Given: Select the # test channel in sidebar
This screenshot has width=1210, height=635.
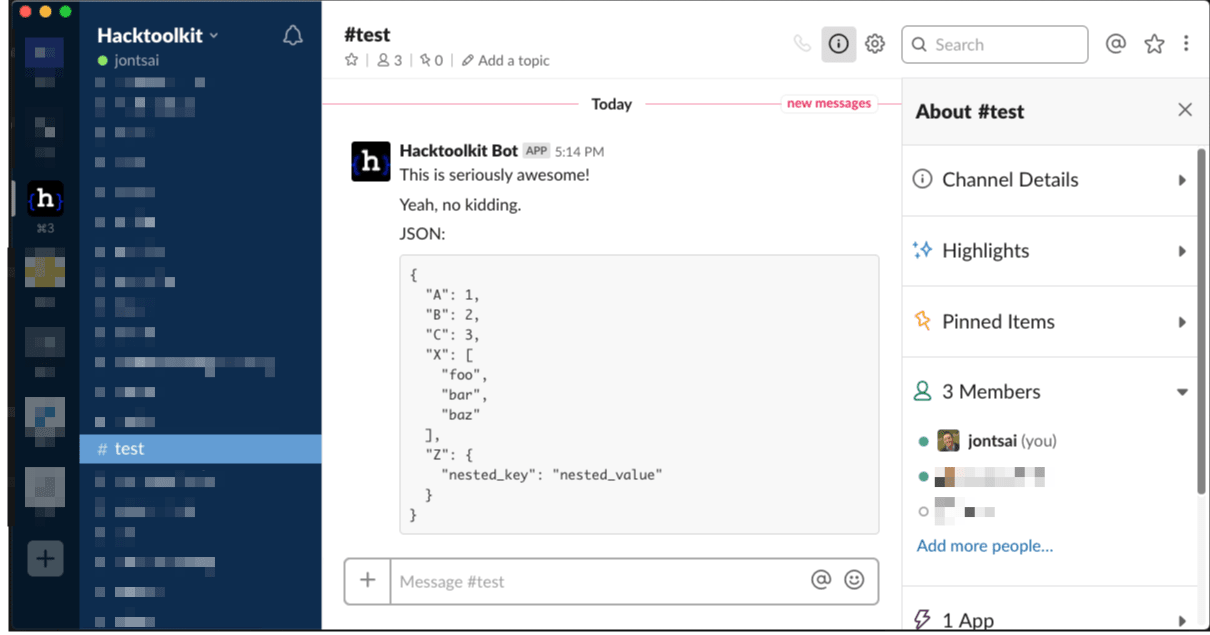Looking at the screenshot, I should (x=200, y=449).
